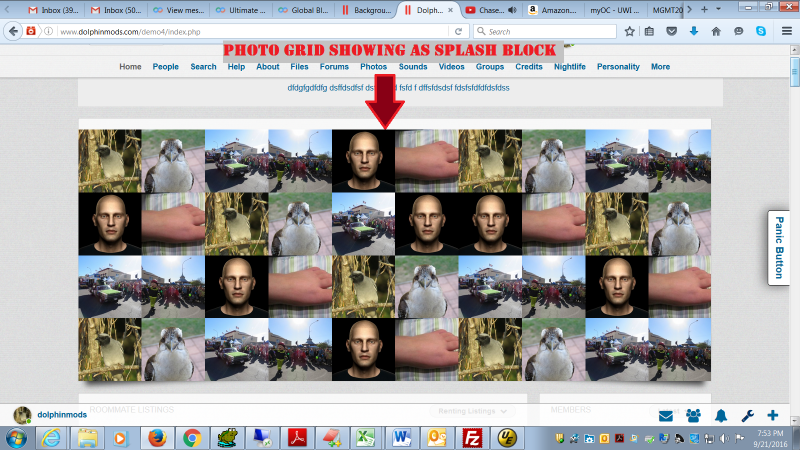Viewport: 800px width, 450px height.
Task: Click the Skype toolbar icon
Action: (761, 32)
